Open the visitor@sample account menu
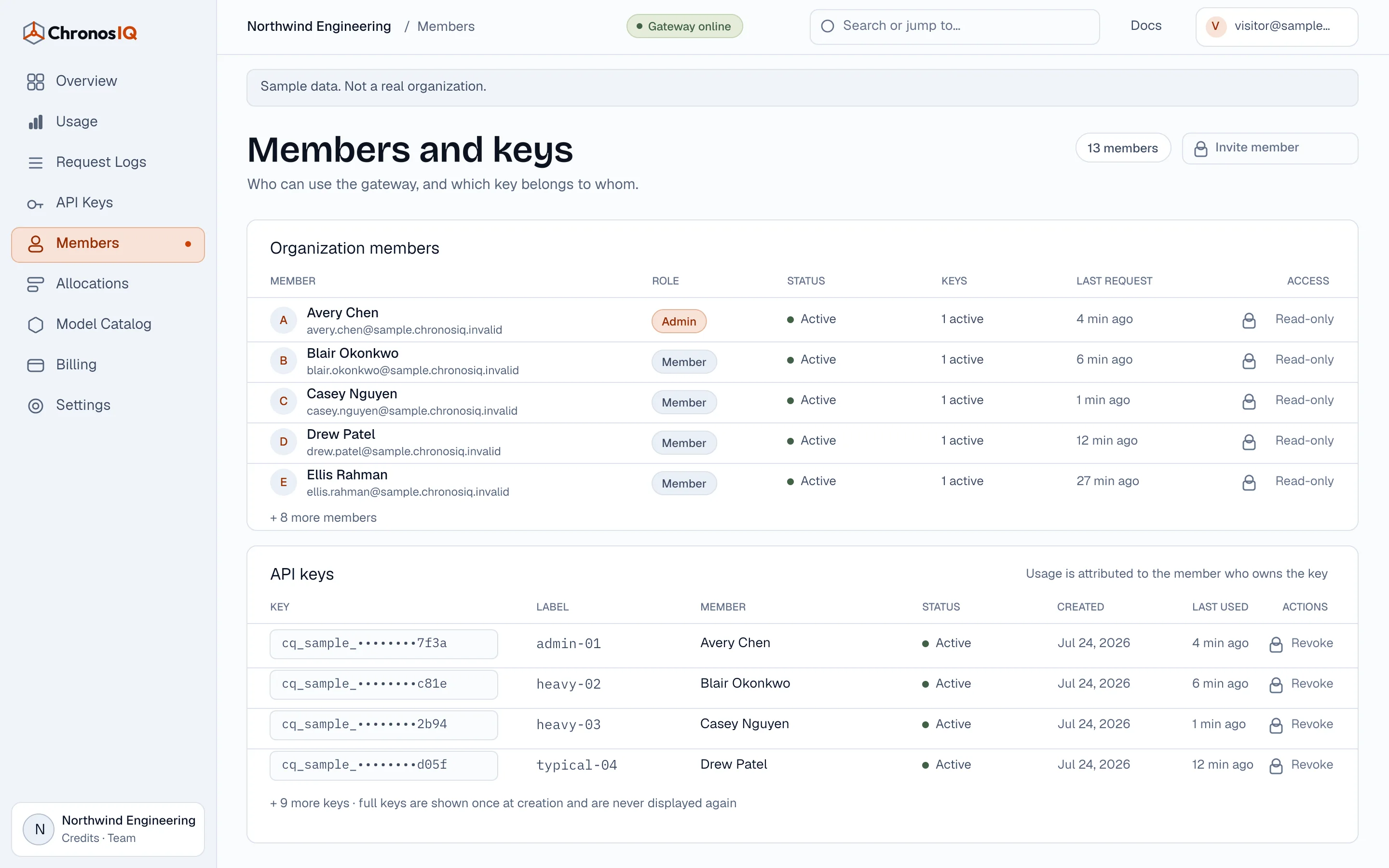Screen dimensions: 1389x868 tap(1277, 27)
